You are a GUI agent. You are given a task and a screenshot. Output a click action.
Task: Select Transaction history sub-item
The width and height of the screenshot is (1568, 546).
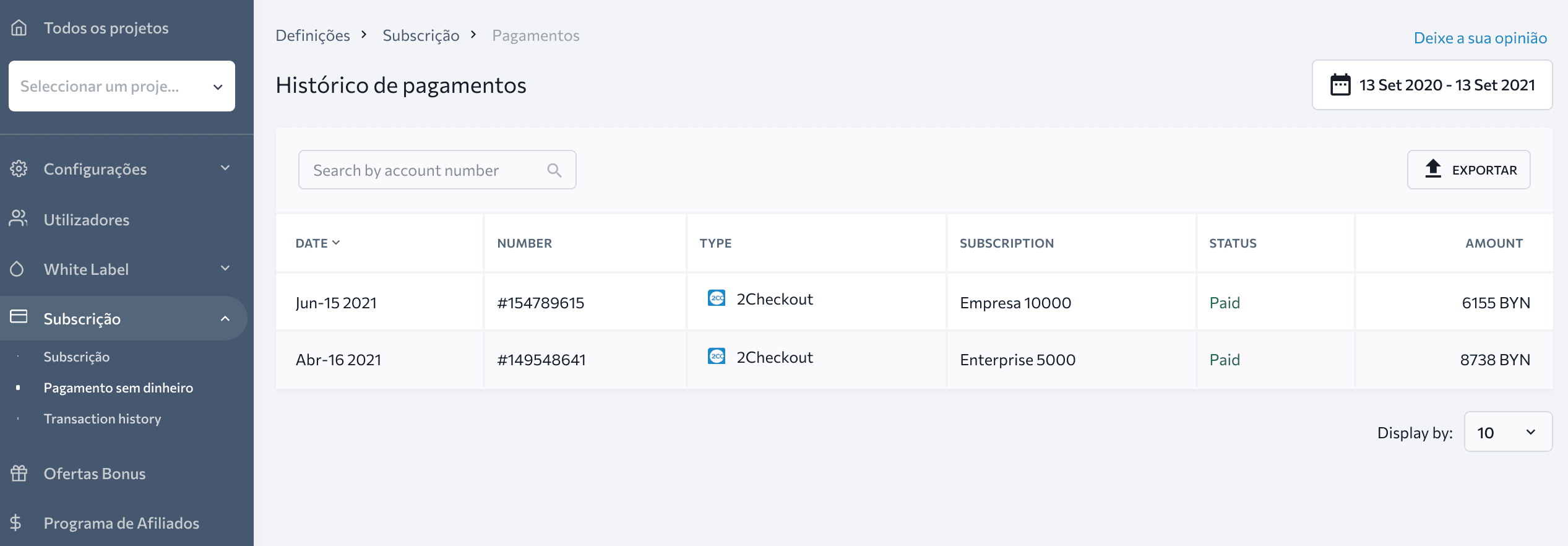pyautogui.click(x=102, y=418)
